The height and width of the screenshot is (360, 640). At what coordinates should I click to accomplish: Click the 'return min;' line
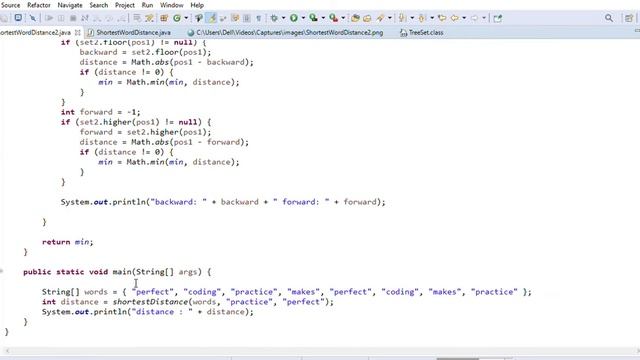[67, 242]
